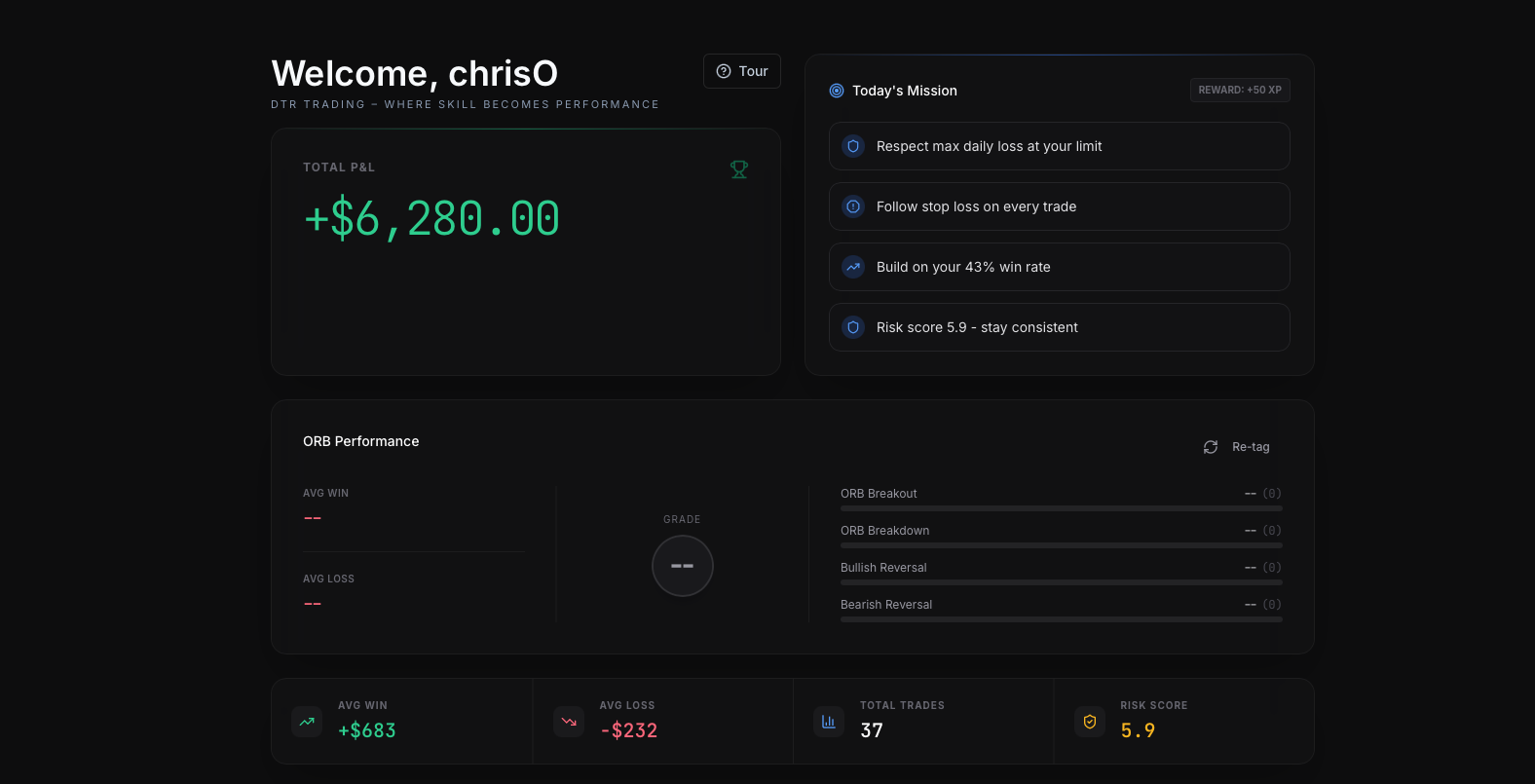This screenshot has width=1535, height=784.
Task: Select the Bullish Reversal label
Action: point(883,568)
